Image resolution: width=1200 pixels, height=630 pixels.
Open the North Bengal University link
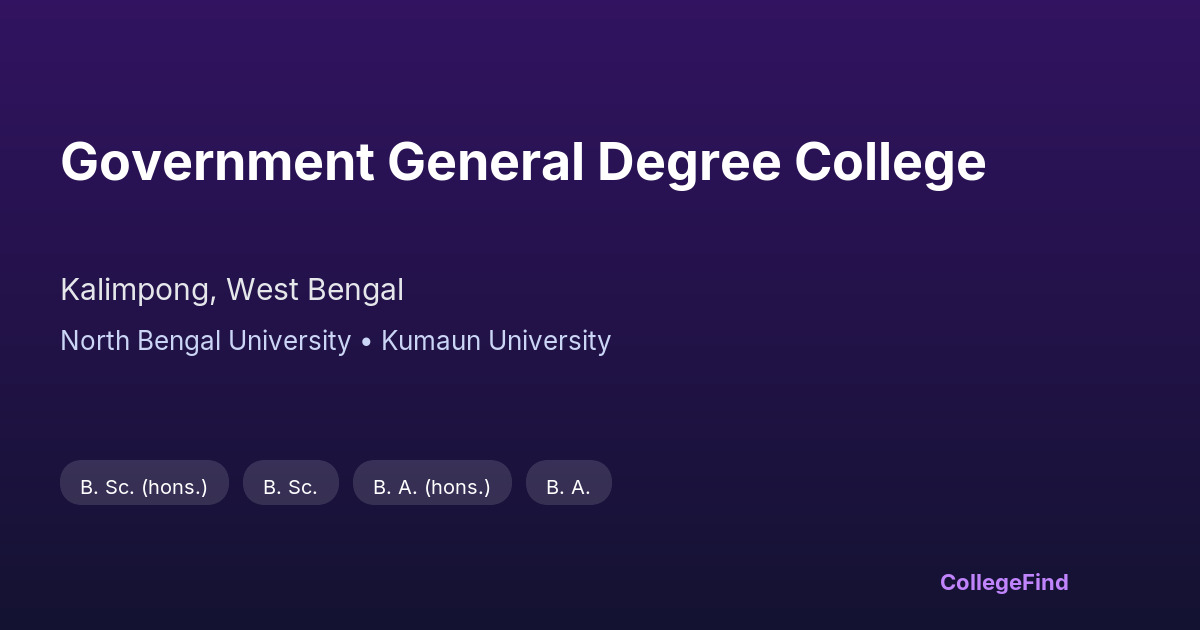point(205,341)
